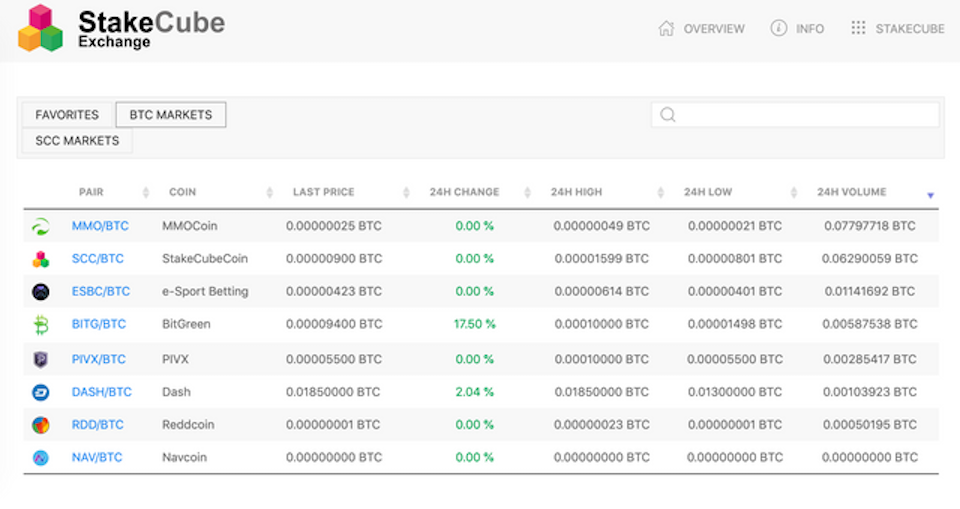
Task: Click the PIVX shield icon
Action: (x=40, y=360)
